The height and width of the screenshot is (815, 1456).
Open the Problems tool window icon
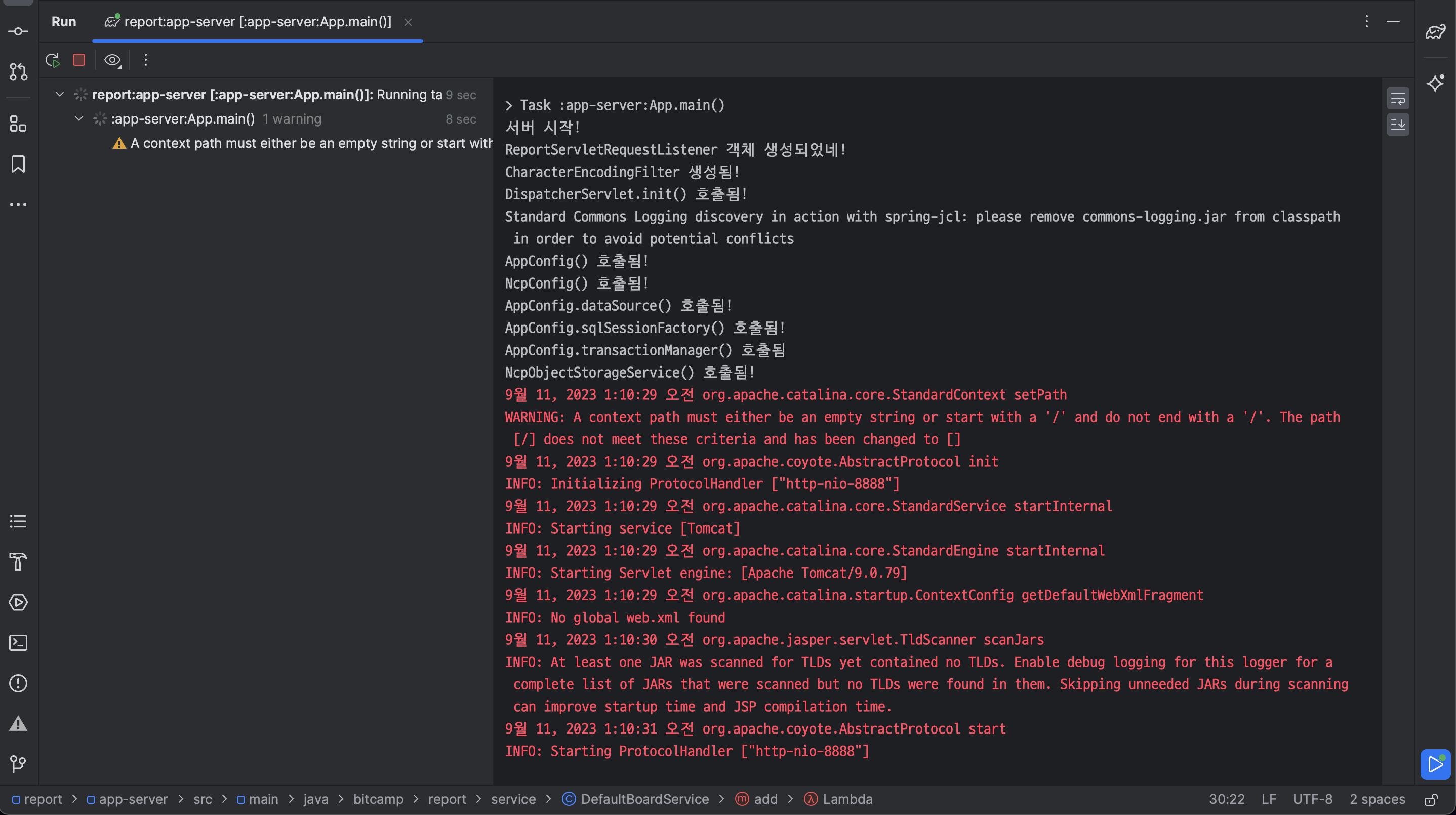tap(18, 683)
